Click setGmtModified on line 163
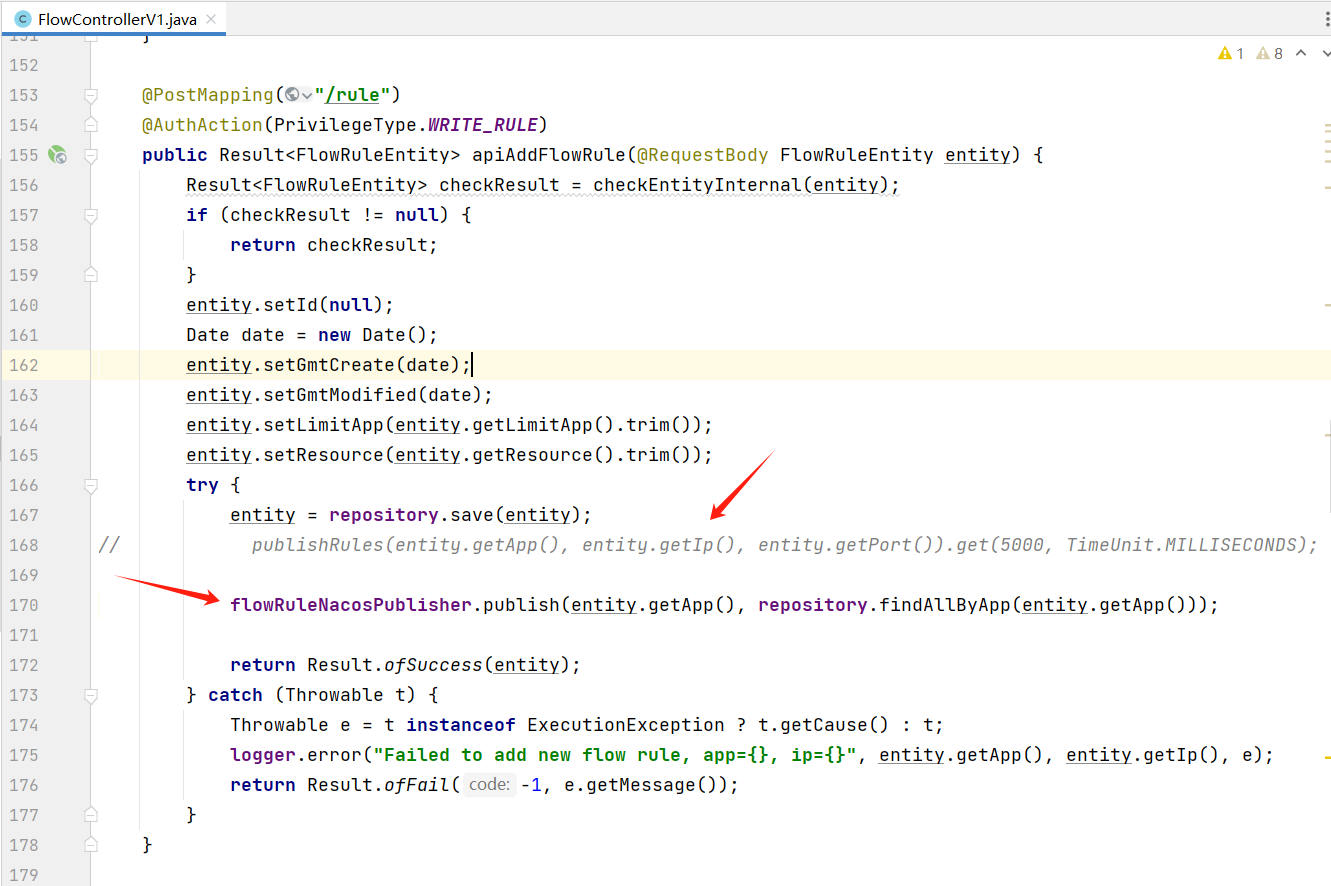The width and height of the screenshot is (1331, 886). [336, 395]
